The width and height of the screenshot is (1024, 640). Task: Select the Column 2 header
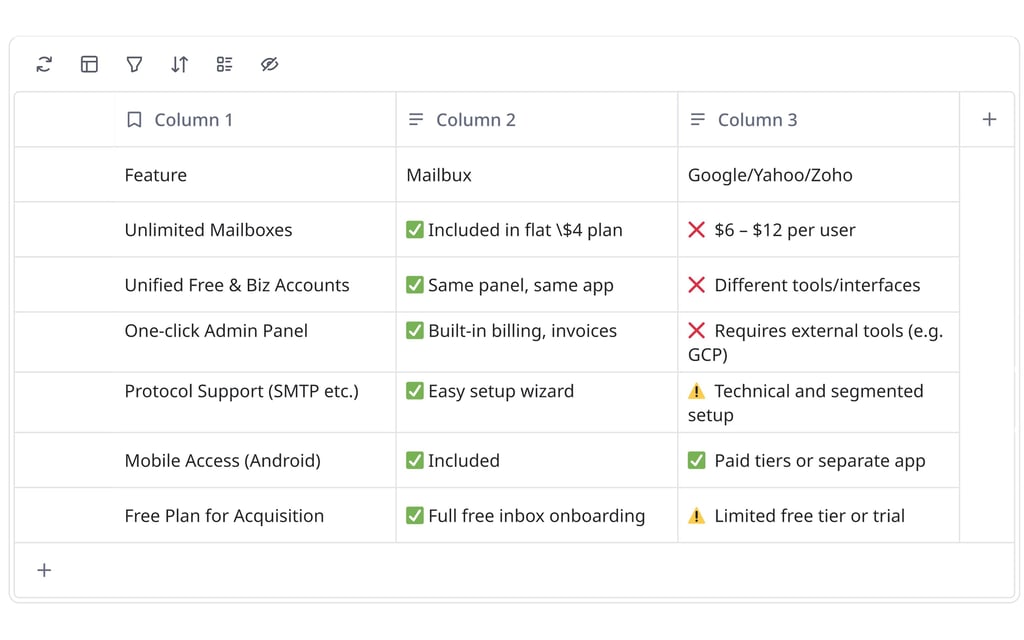click(537, 120)
